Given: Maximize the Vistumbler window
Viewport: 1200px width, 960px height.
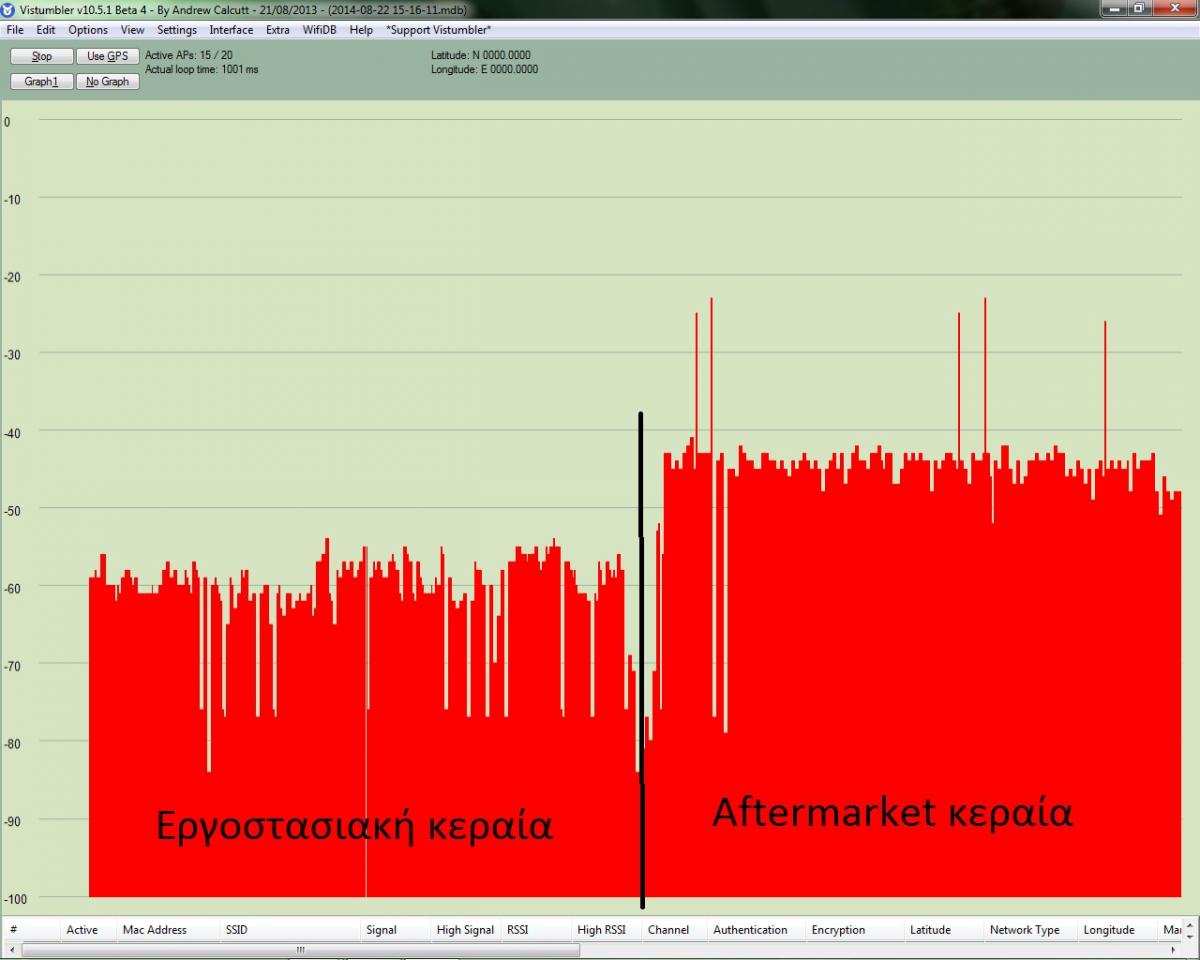Looking at the screenshot, I should tap(1140, 9).
